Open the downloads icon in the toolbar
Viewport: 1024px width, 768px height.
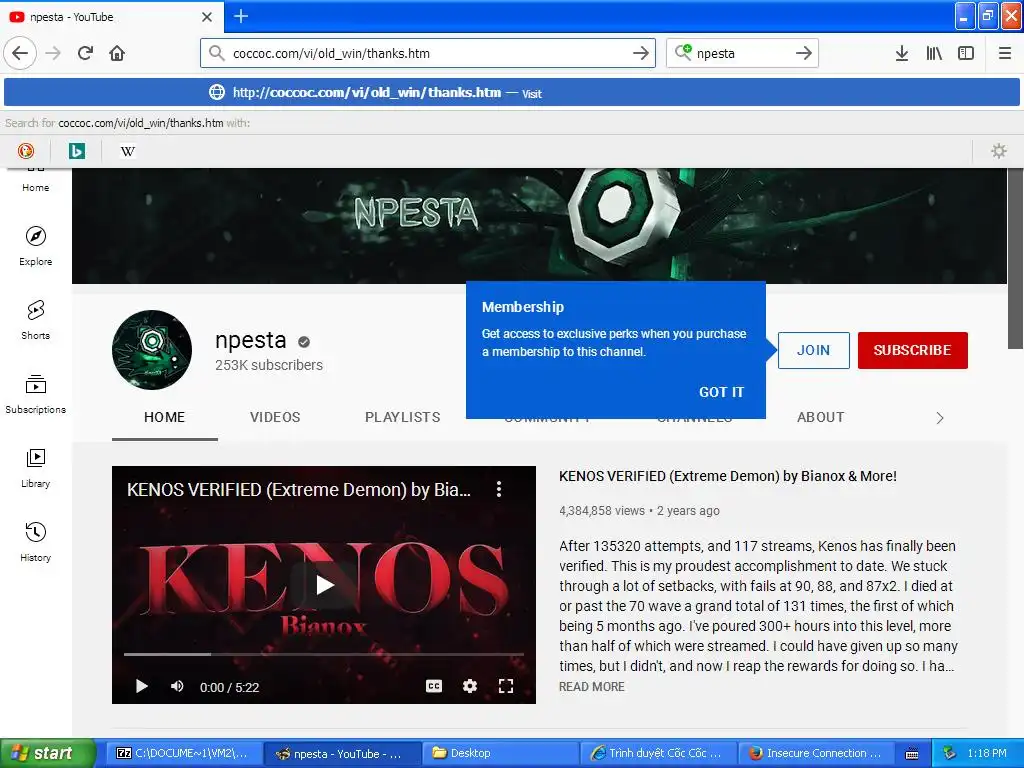(x=902, y=53)
